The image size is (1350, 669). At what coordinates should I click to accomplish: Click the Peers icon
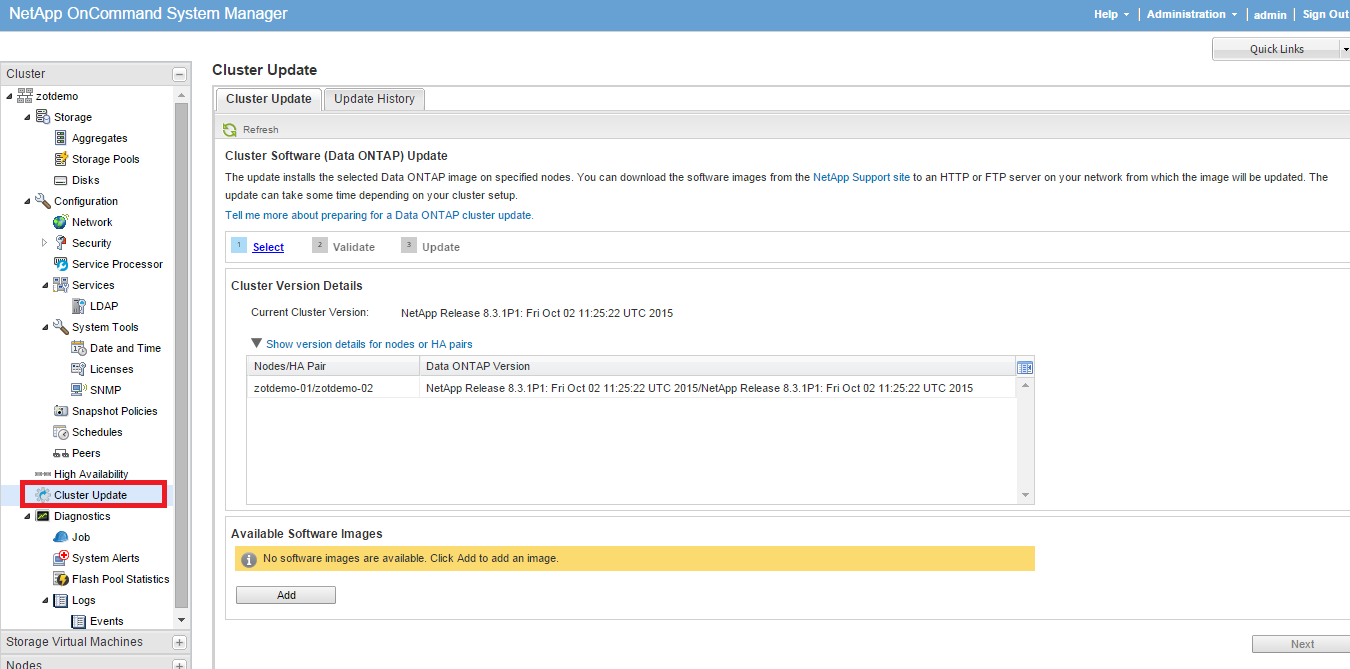tap(61, 453)
